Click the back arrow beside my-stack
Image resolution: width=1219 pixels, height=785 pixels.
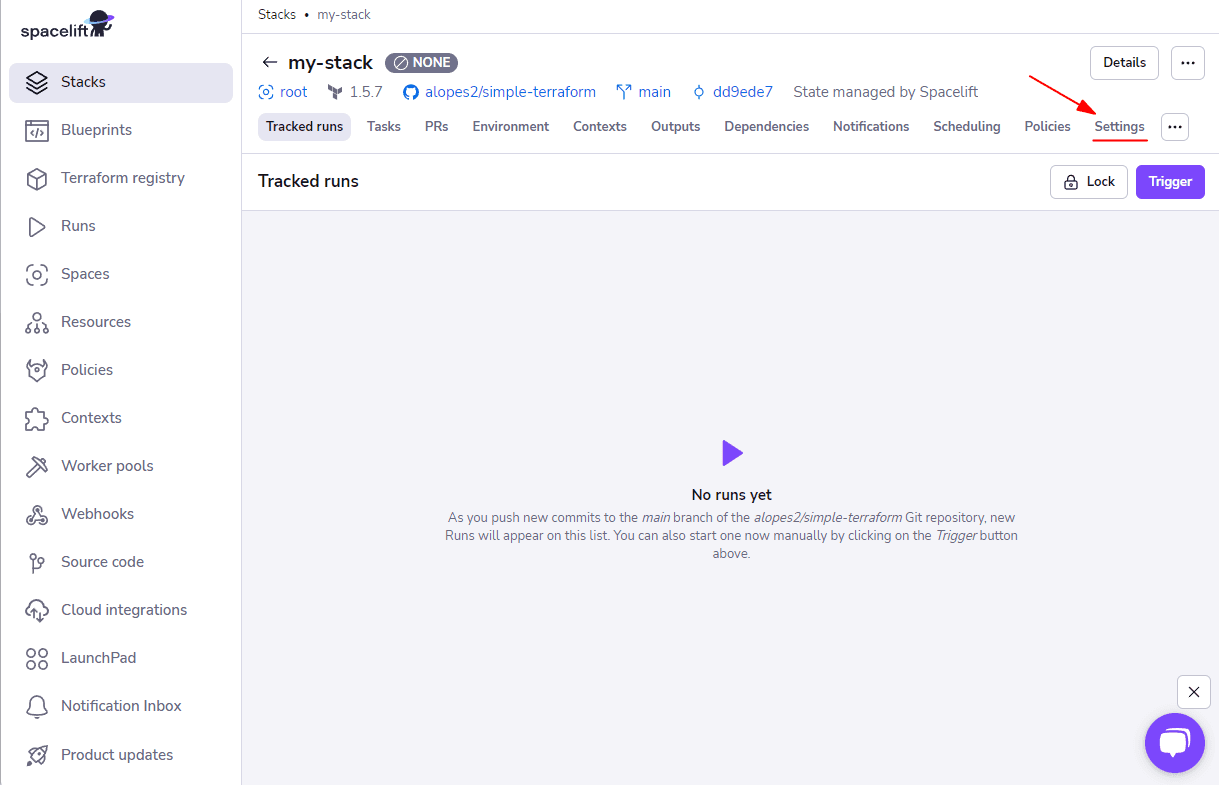(x=269, y=62)
